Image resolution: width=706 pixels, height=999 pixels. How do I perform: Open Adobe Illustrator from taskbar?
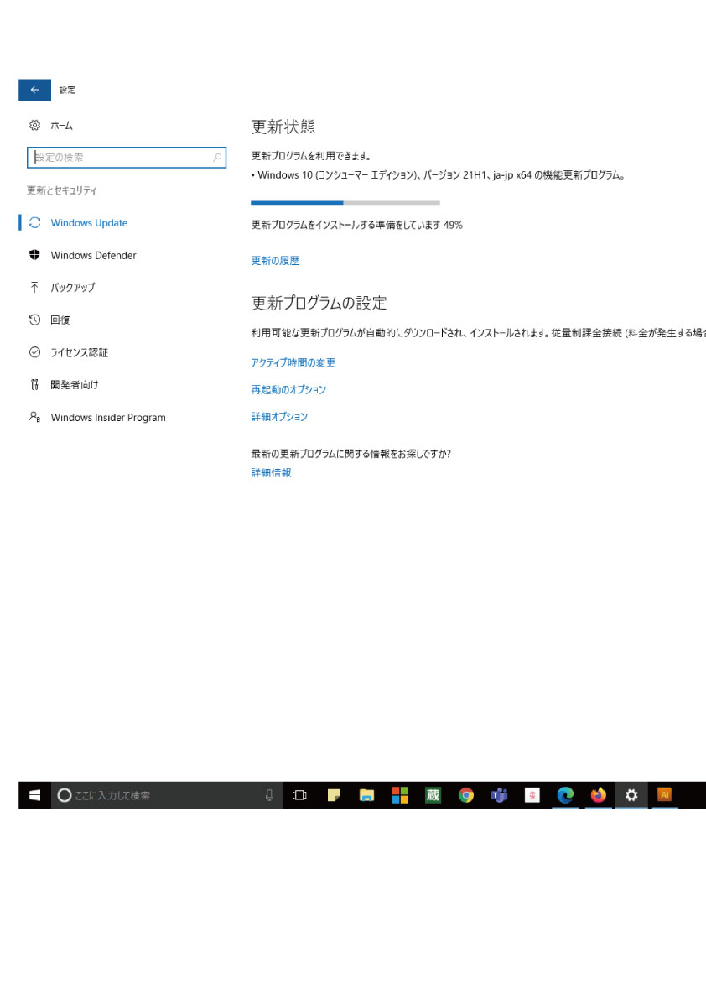pyautogui.click(x=665, y=795)
